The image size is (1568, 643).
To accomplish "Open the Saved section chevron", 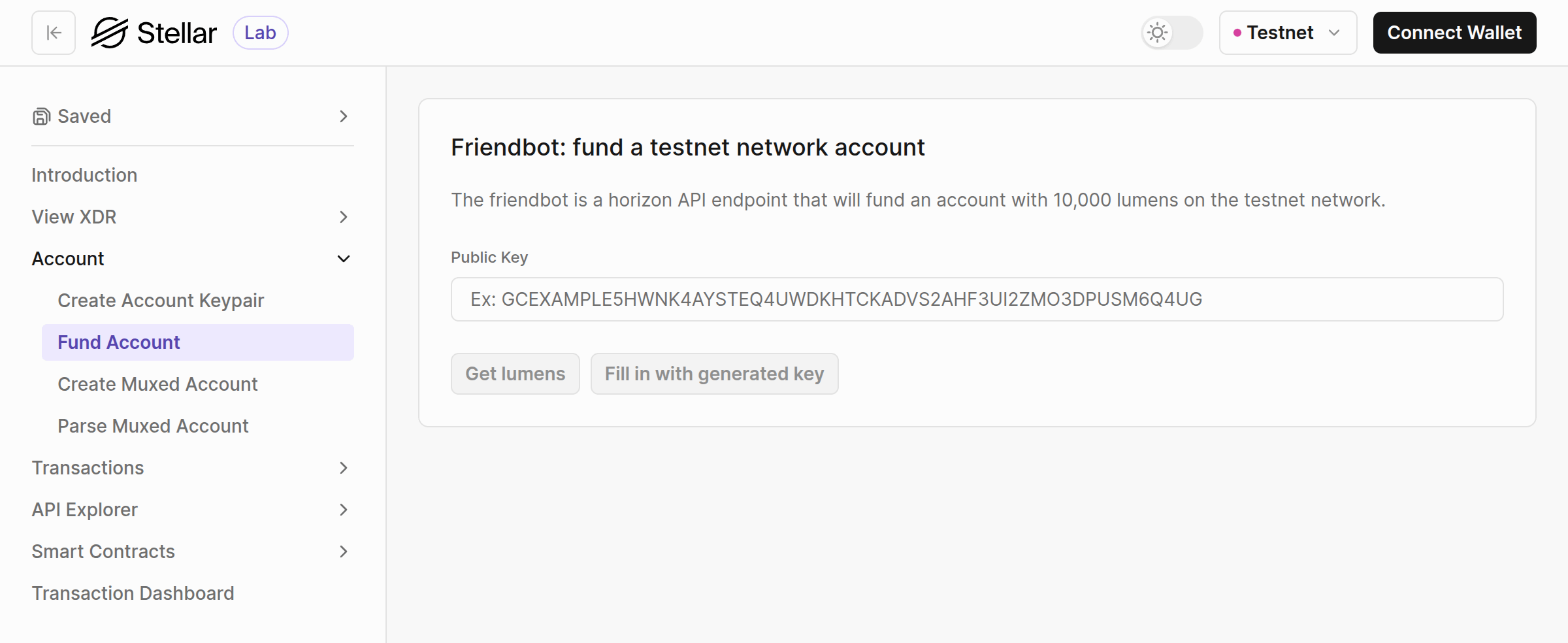I will click(343, 116).
